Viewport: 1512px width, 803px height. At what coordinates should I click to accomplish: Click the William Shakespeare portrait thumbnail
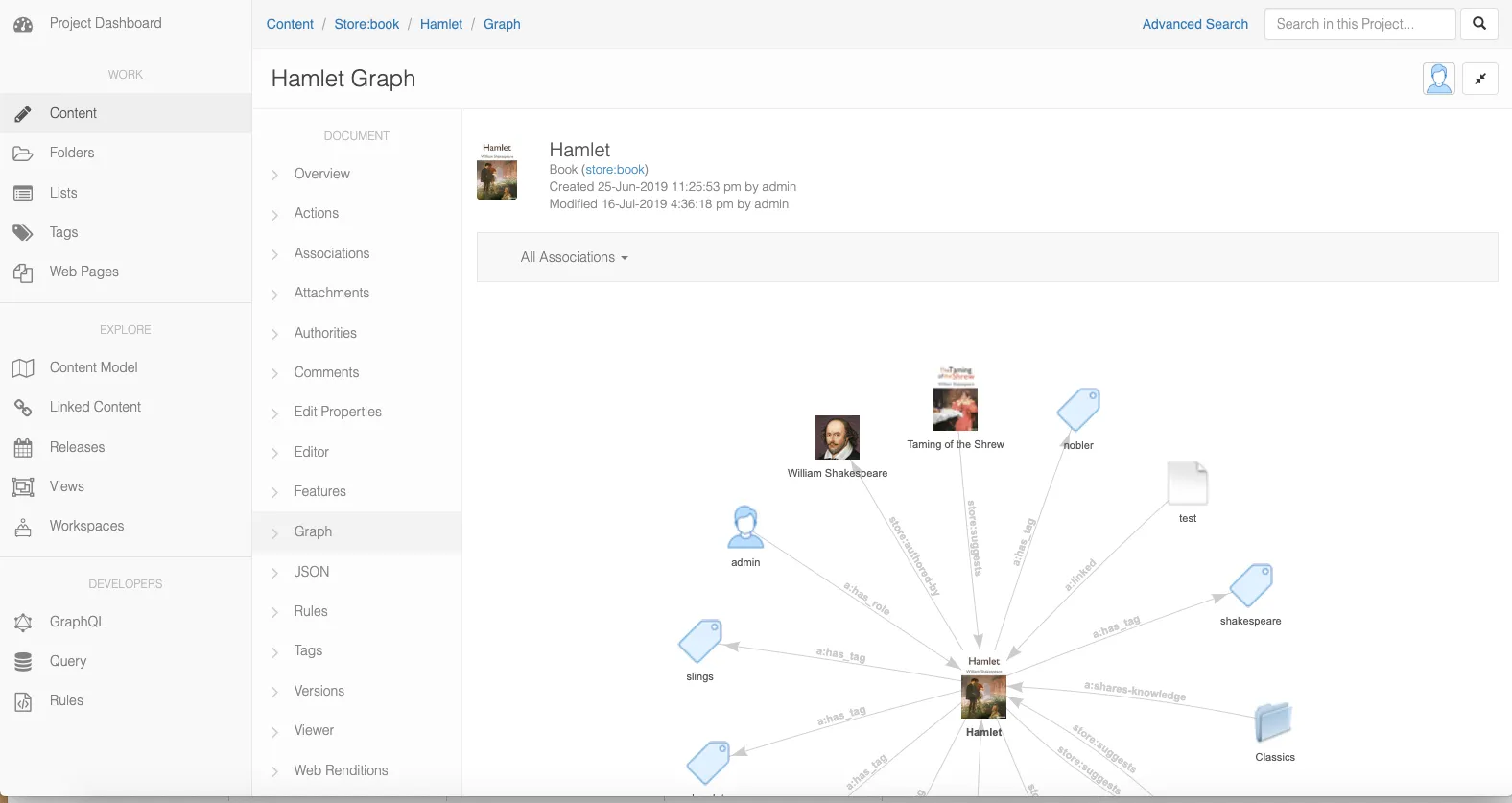coord(837,437)
